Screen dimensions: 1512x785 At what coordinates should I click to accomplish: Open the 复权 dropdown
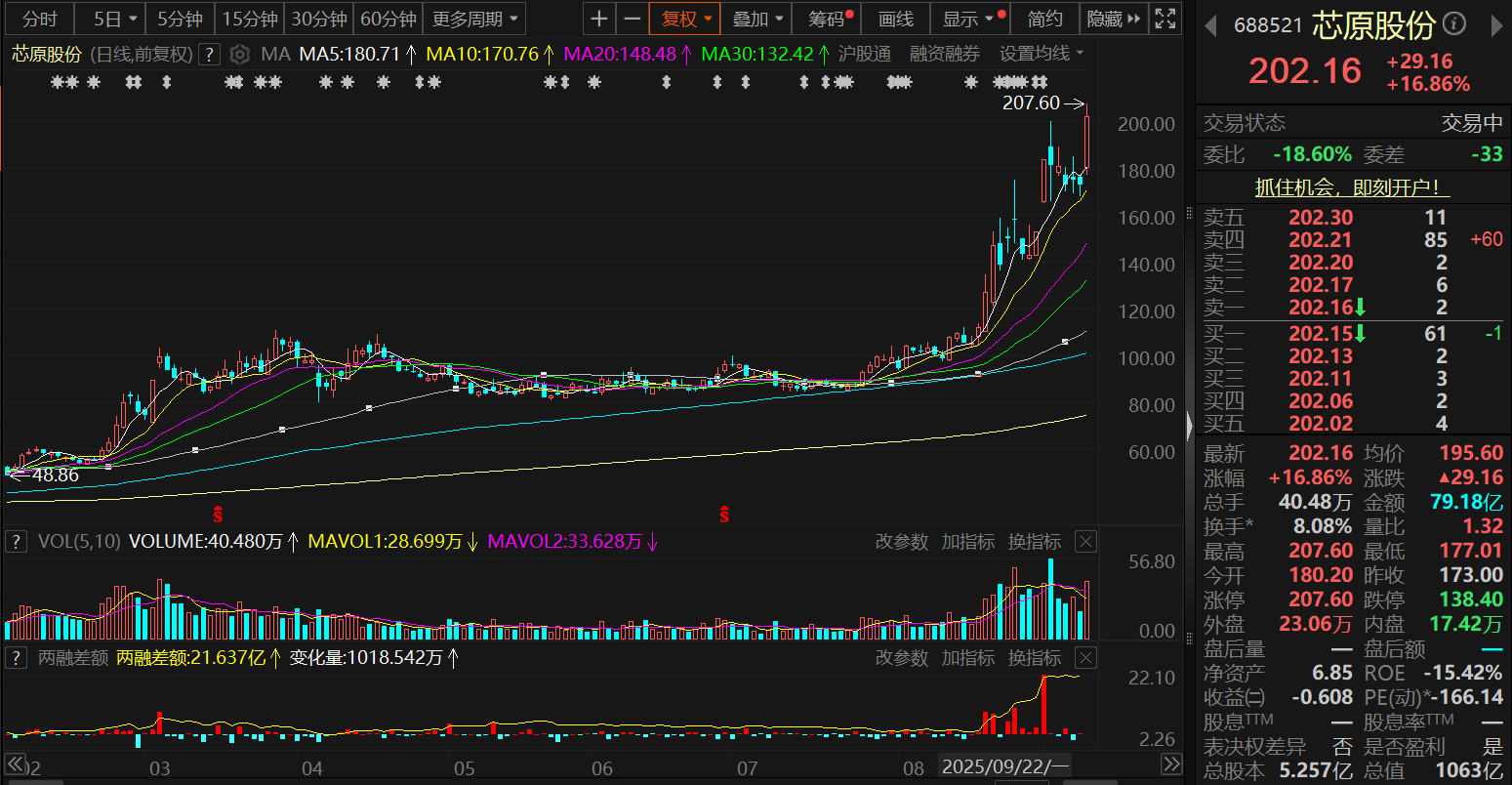(x=686, y=19)
